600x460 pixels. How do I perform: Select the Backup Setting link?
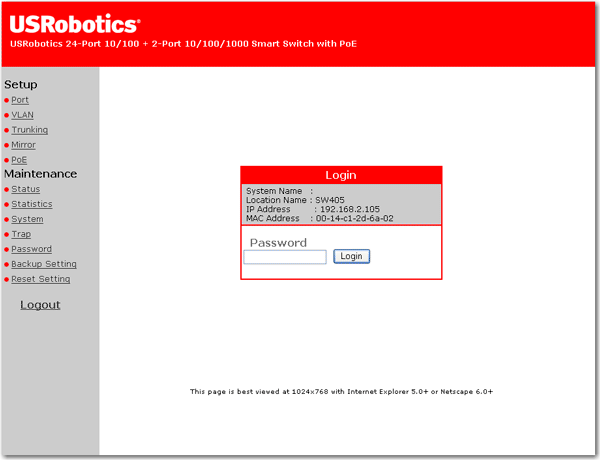click(44, 264)
